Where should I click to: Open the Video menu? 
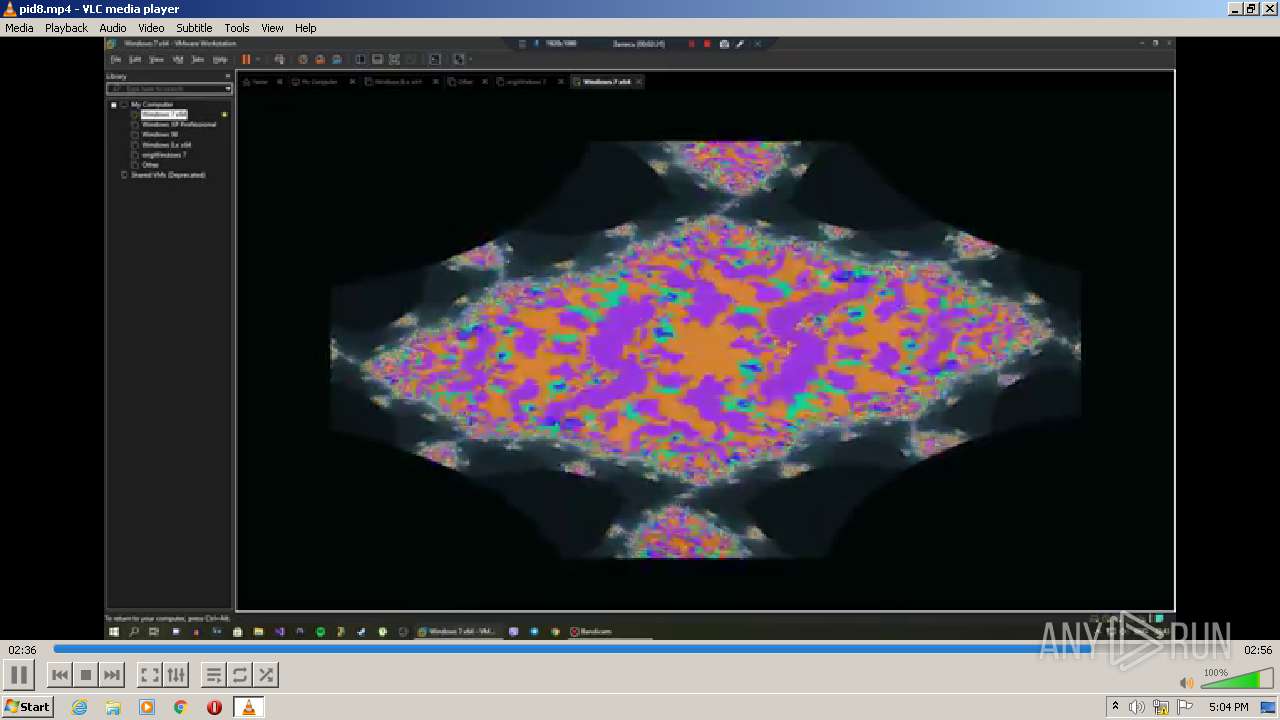[x=151, y=28]
